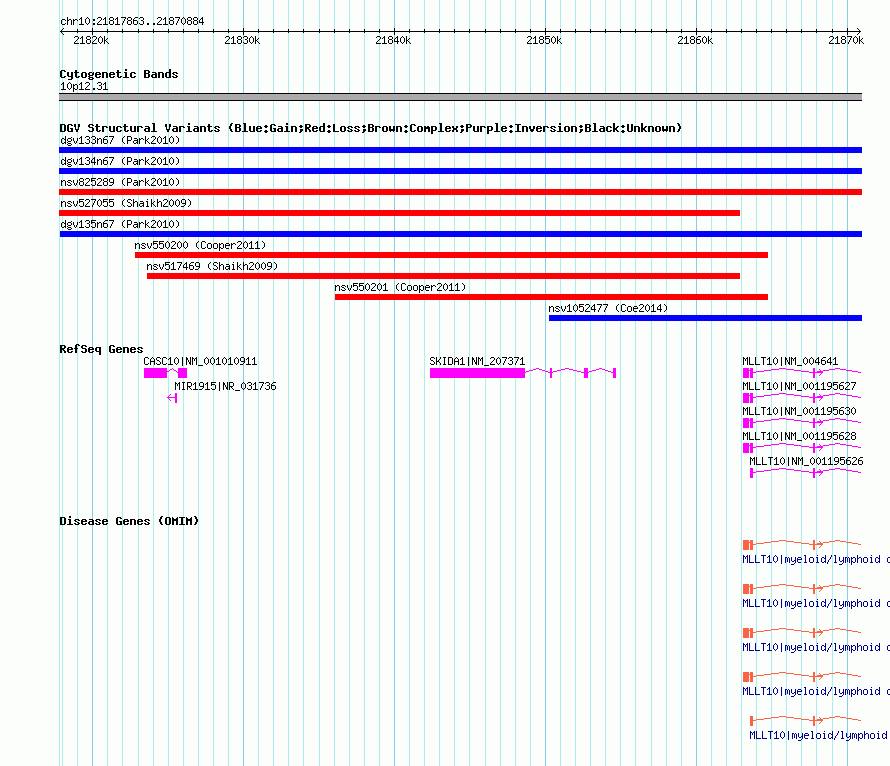Select the first orange OMIM MLLT10 gene glyph
This screenshot has height=766, width=890.
pos(801,545)
